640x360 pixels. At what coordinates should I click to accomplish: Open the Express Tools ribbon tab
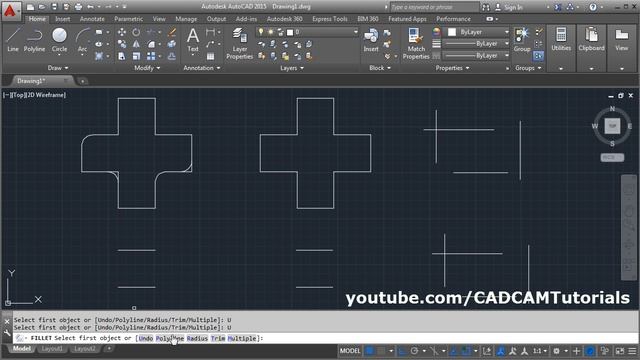click(x=330, y=19)
